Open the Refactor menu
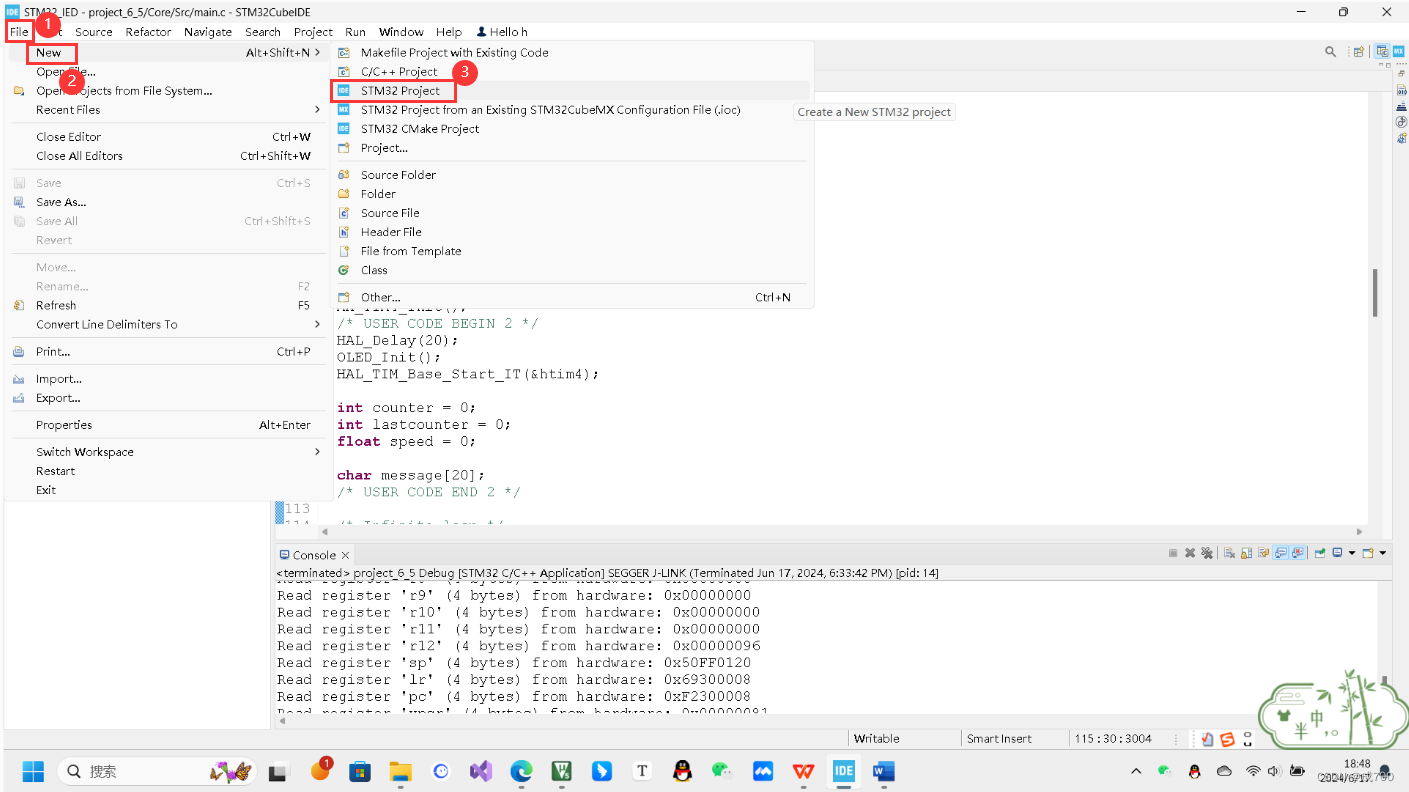 coord(148,32)
